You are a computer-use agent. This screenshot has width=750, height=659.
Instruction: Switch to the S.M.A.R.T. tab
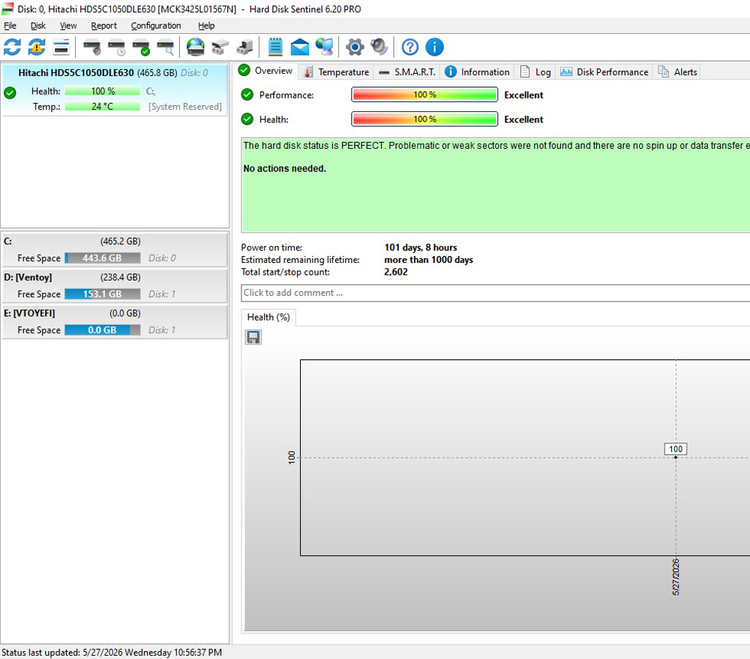(407, 72)
